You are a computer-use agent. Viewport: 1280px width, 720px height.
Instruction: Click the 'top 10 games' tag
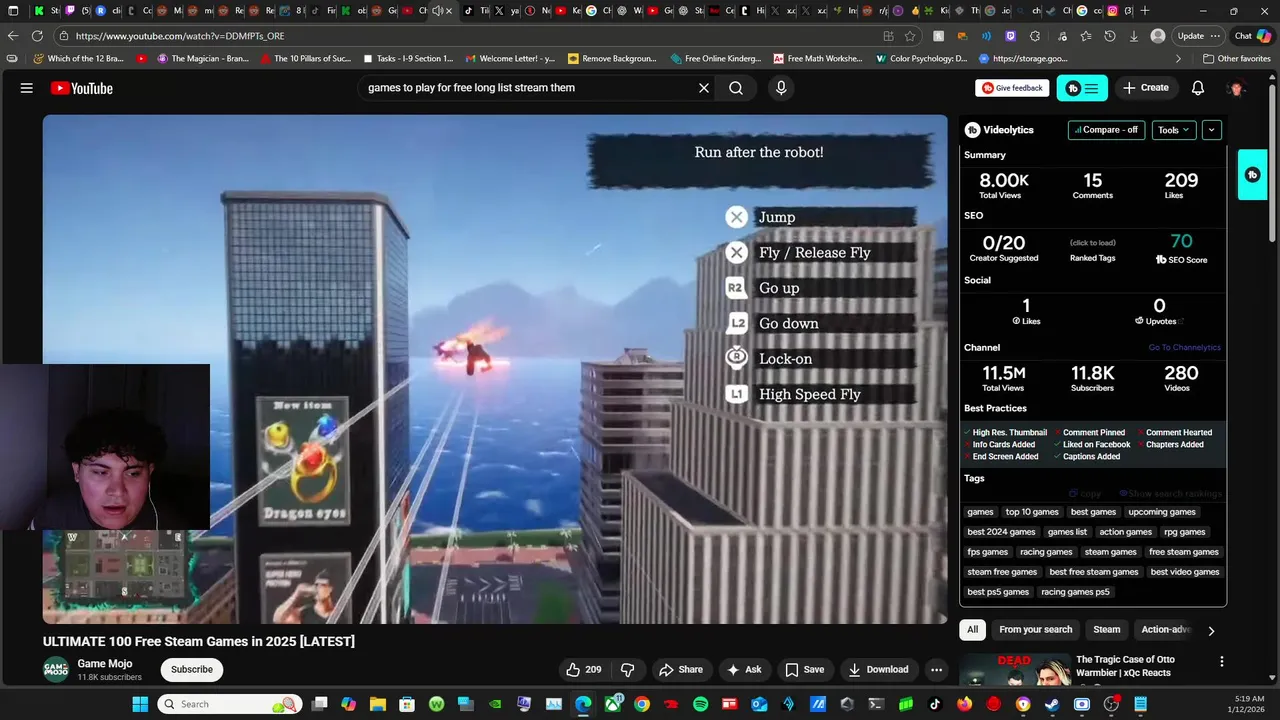pyautogui.click(x=1032, y=512)
